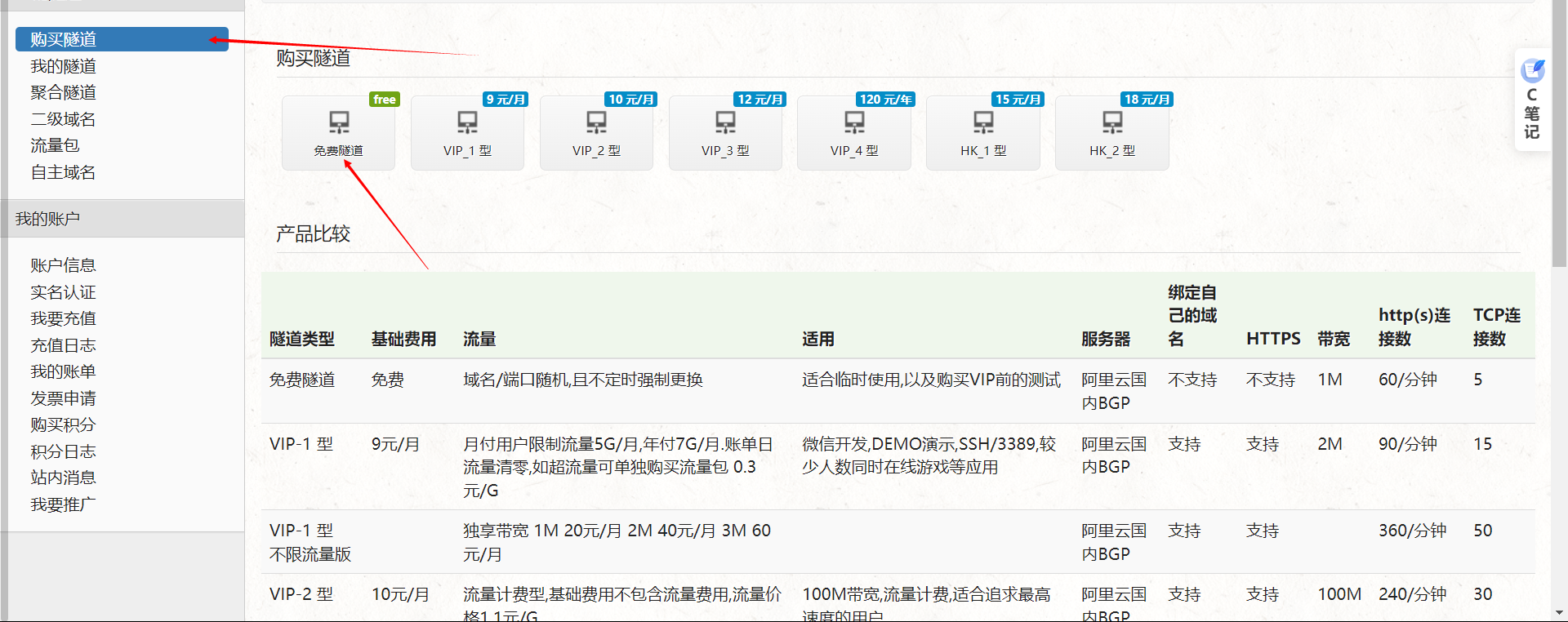1568x622 pixels.
Task: View 充值日志 page
Action: tap(64, 345)
